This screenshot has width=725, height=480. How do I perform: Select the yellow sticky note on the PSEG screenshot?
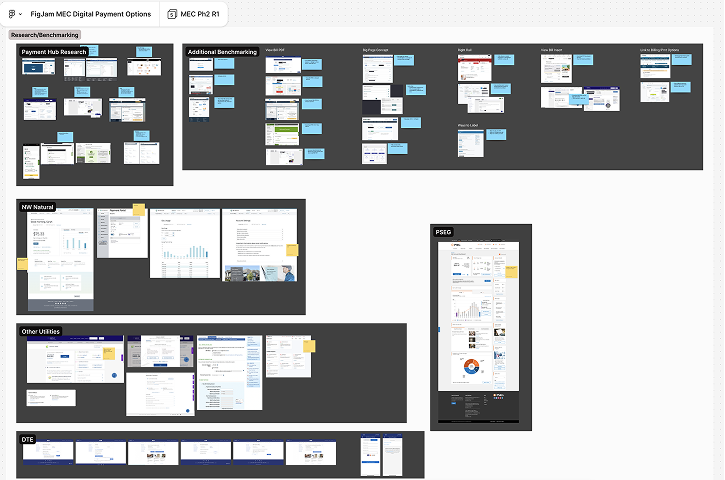(511, 271)
